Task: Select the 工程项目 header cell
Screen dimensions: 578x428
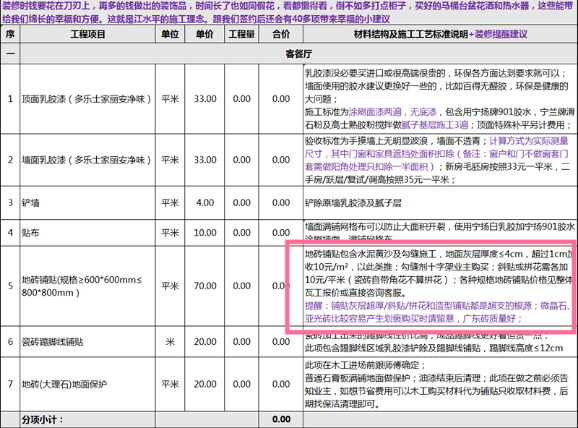Action: pos(88,35)
